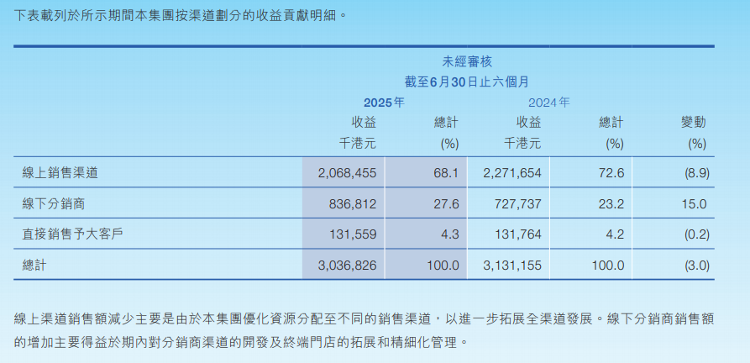Image resolution: width=750 pixels, height=363 pixels.
Task: Select the value 2,068,455
Action: 347,173
